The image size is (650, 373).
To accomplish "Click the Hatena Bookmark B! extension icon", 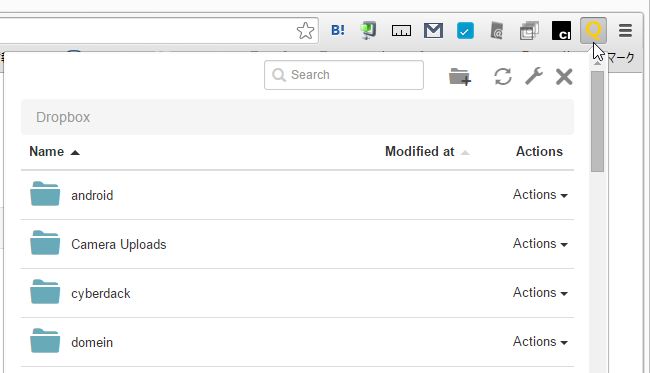I will [338, 30].
